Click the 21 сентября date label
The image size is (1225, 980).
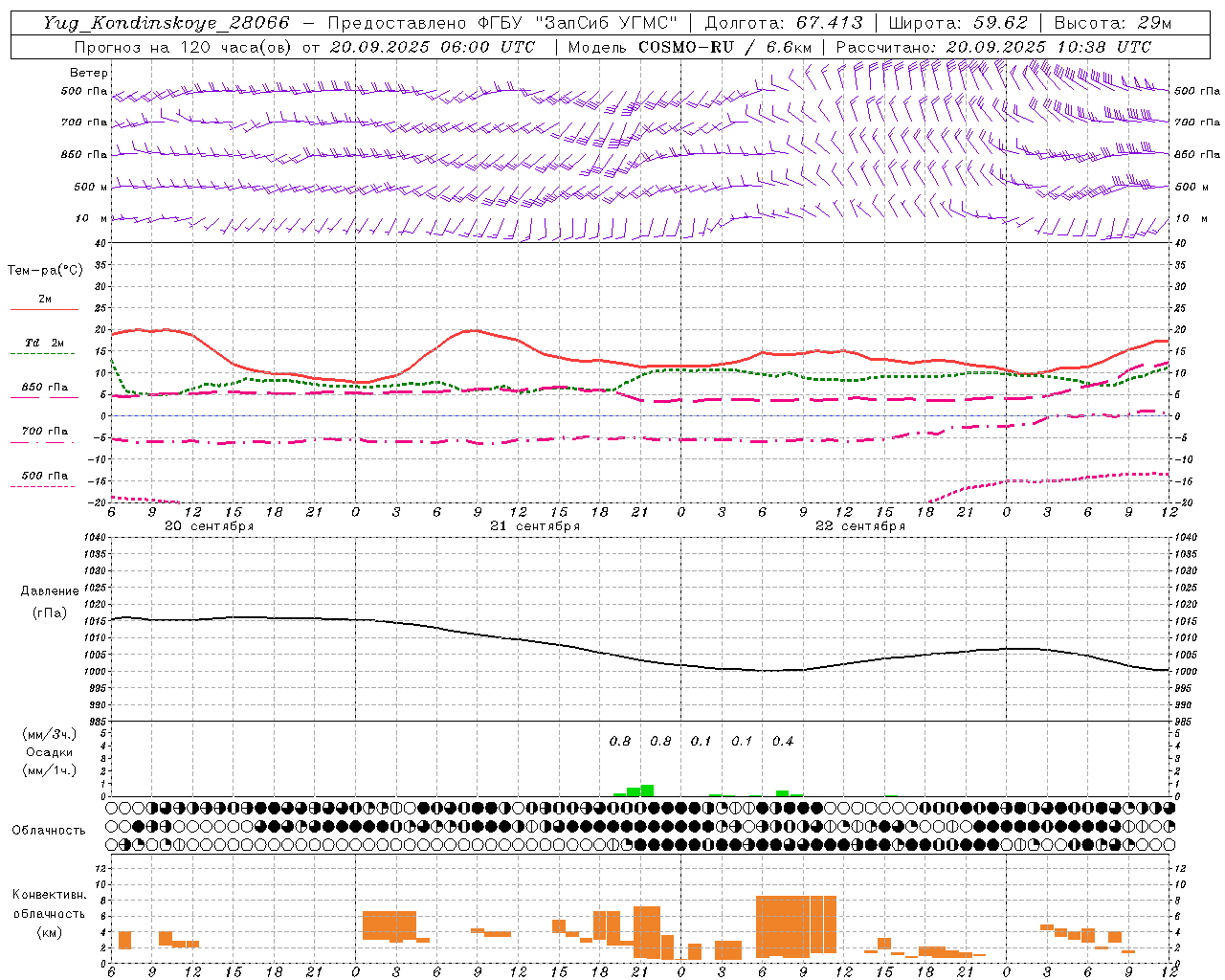[x=535, y=526]
